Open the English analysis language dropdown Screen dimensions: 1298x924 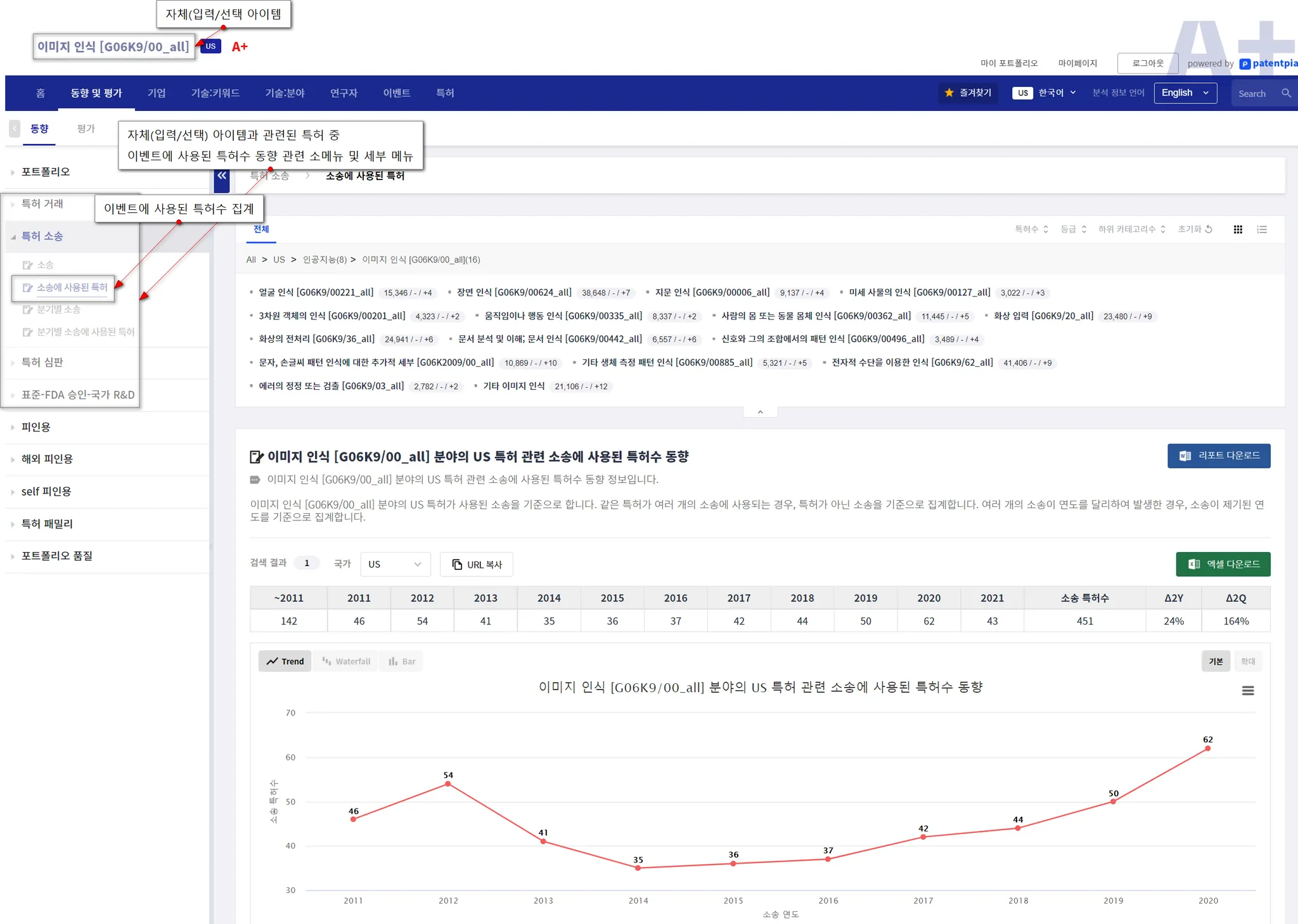coord(1185,93)
